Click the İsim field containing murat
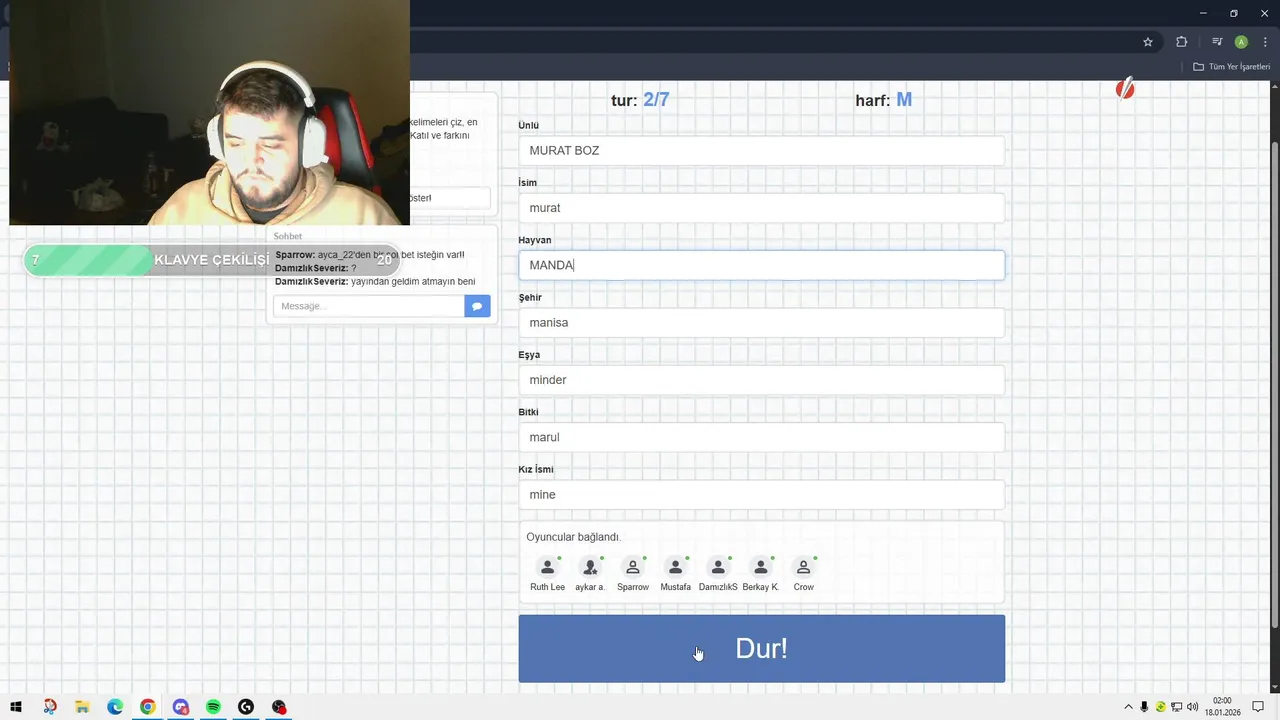1280x720 pixels. pos(761,208)
